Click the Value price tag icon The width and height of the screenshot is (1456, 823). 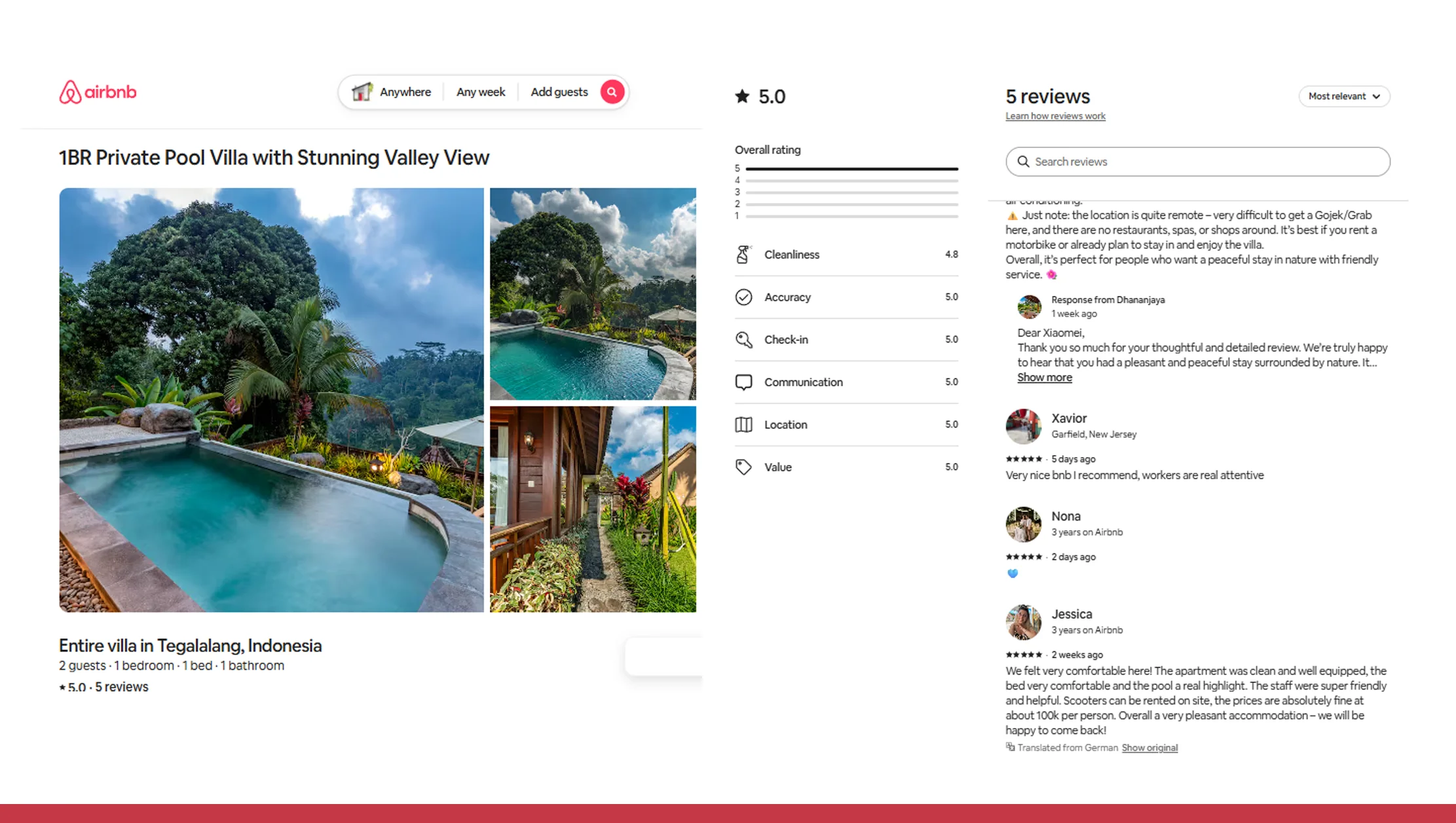pyautogui.click(x=744, y=466)
